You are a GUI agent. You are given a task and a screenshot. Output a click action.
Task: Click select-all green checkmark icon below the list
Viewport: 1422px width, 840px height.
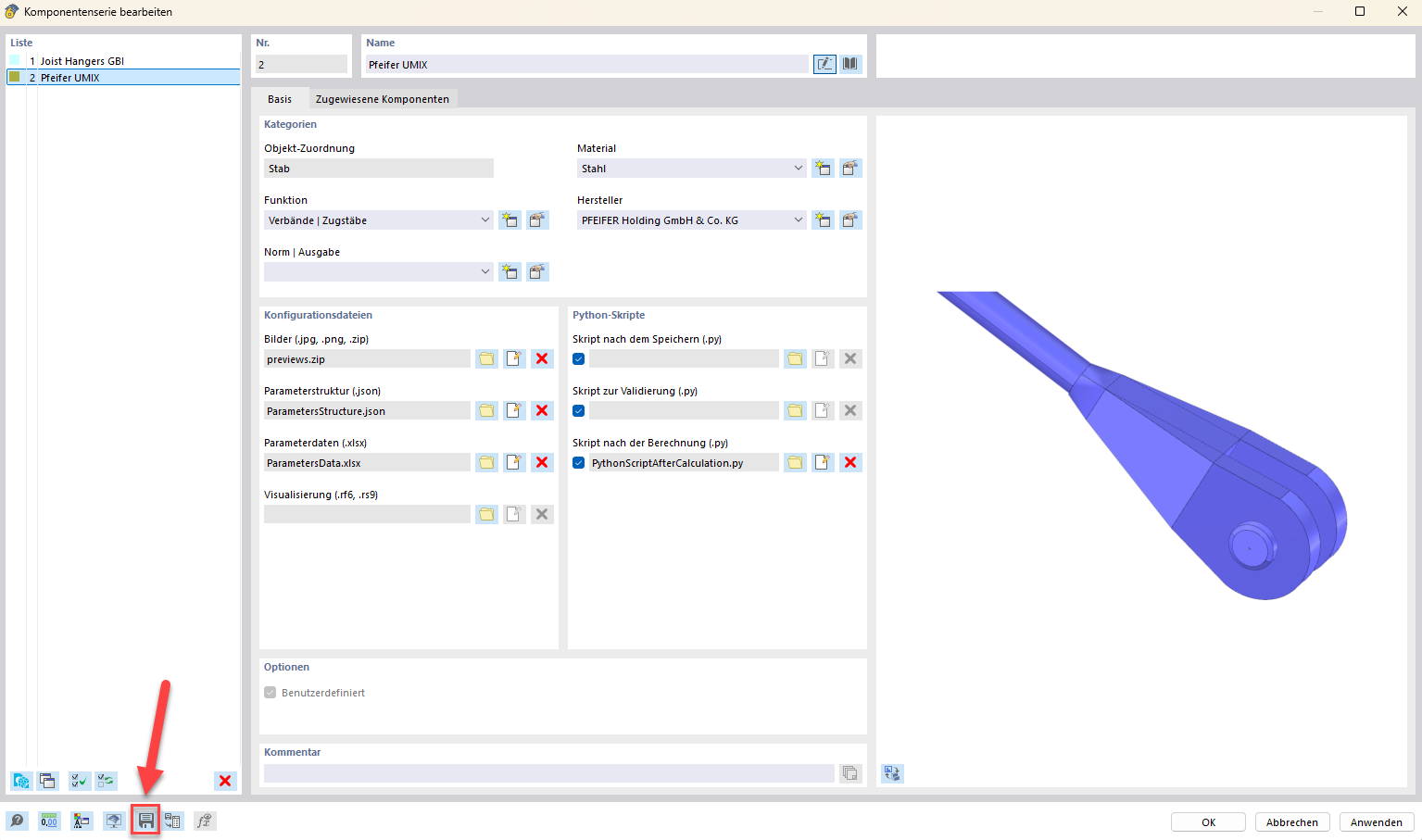coord(80,781)
